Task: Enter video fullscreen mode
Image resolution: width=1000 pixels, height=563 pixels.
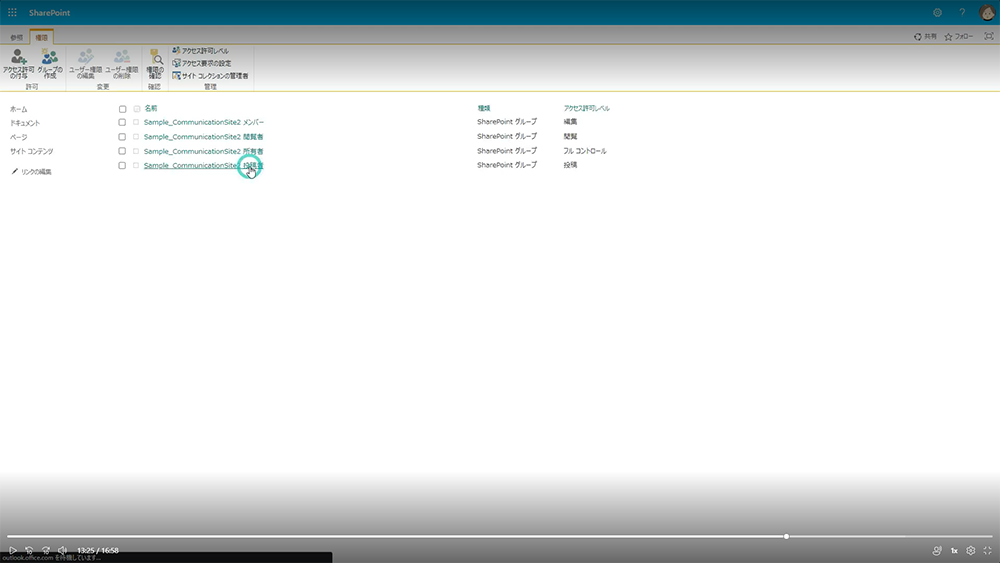Action: point(987,550)
